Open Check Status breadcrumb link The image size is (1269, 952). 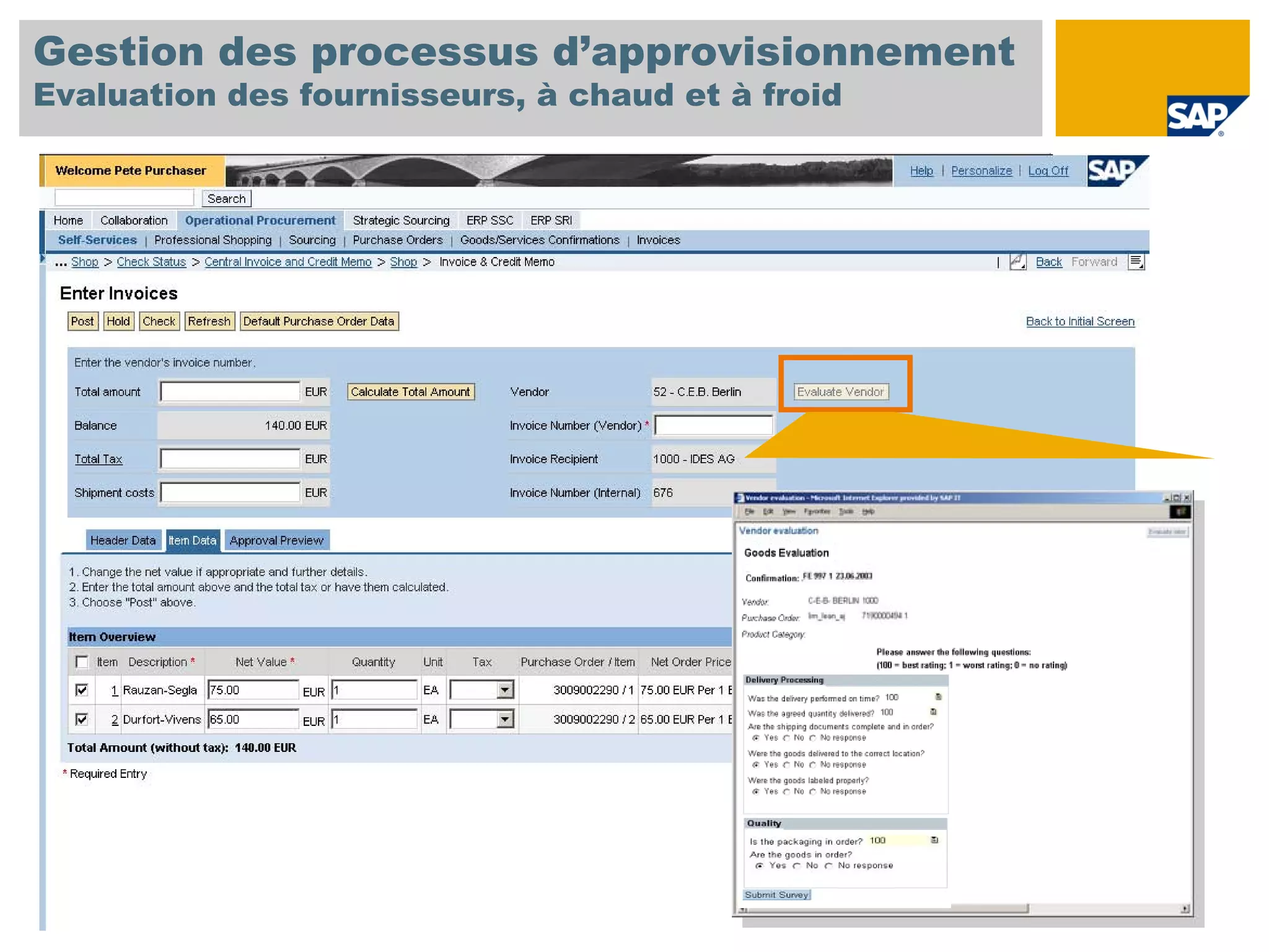[x=151, y=262]
